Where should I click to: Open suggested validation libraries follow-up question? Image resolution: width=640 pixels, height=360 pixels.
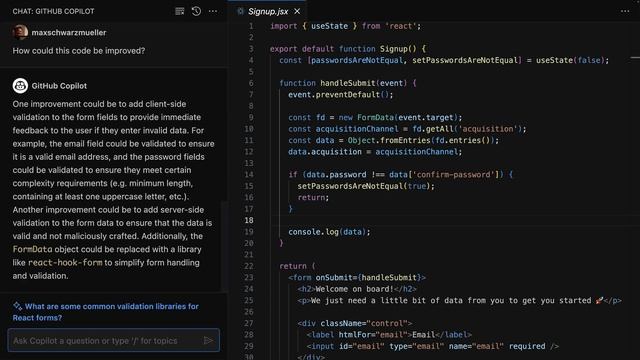tap(106, 312)
